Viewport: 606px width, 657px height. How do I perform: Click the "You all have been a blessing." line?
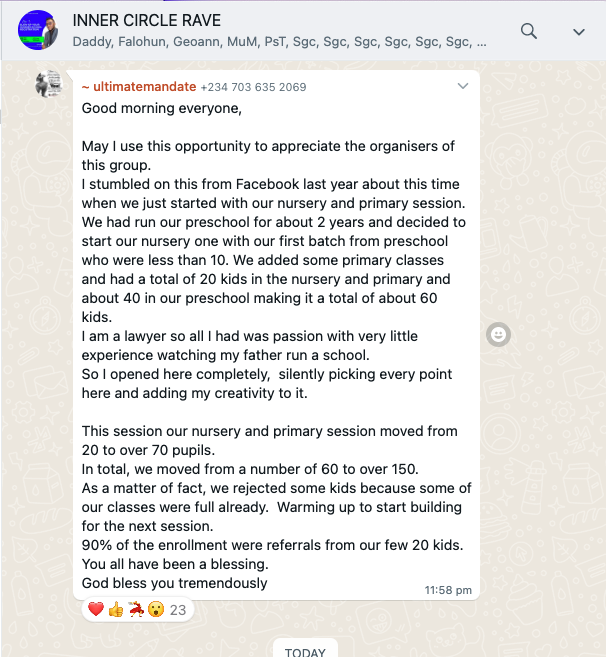pos(175,564)
